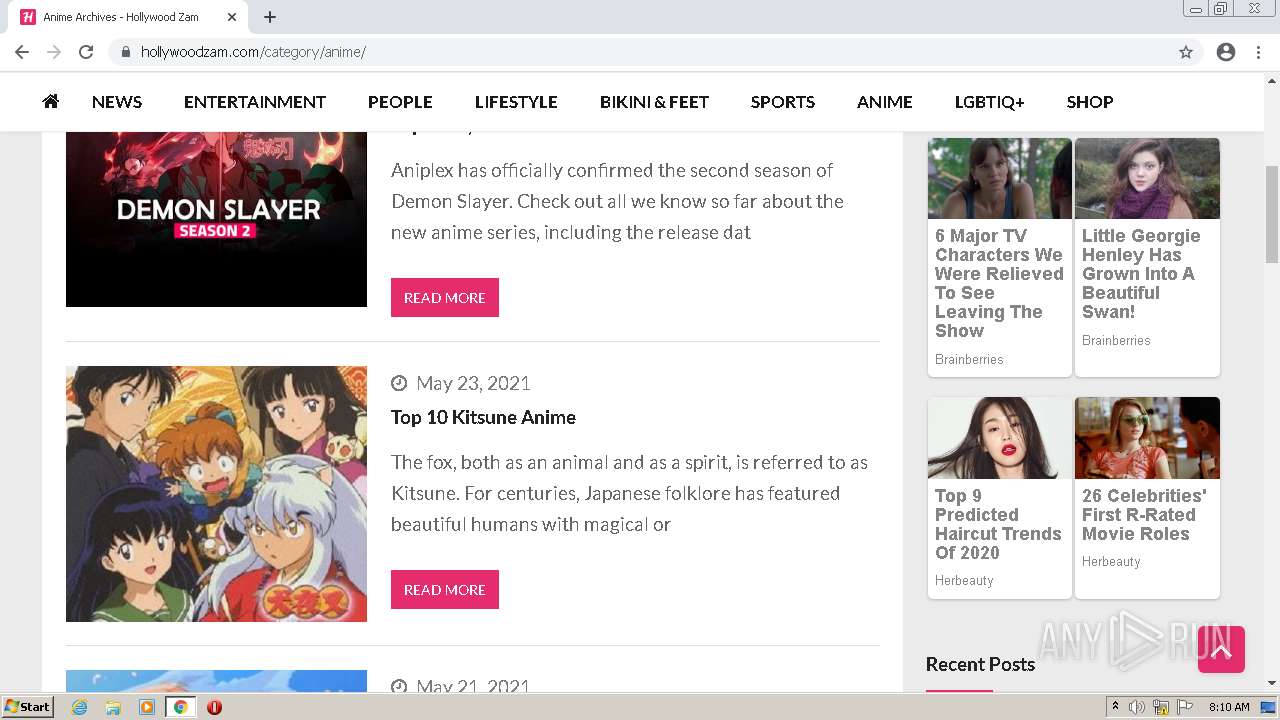This screenshot has width=1280, height=720.
Task: Open the file explorer taskbar icon
Action: pyautogui.click(x=113, y=707)
